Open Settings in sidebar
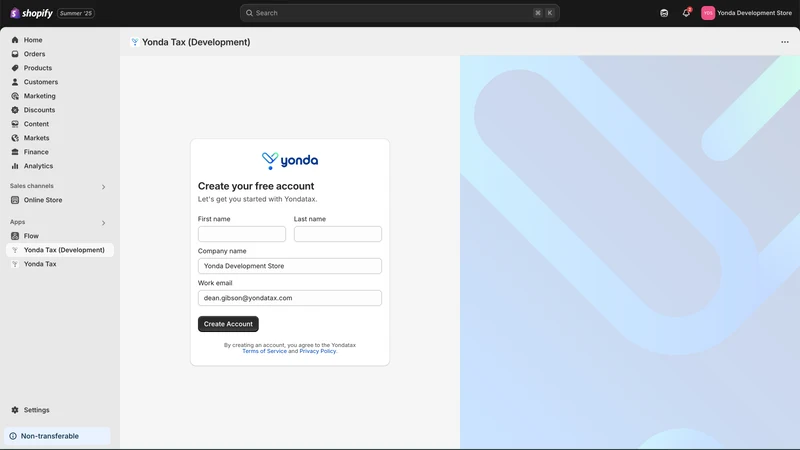The height and width of the screenshot is (450, 800). pos(60,410)
